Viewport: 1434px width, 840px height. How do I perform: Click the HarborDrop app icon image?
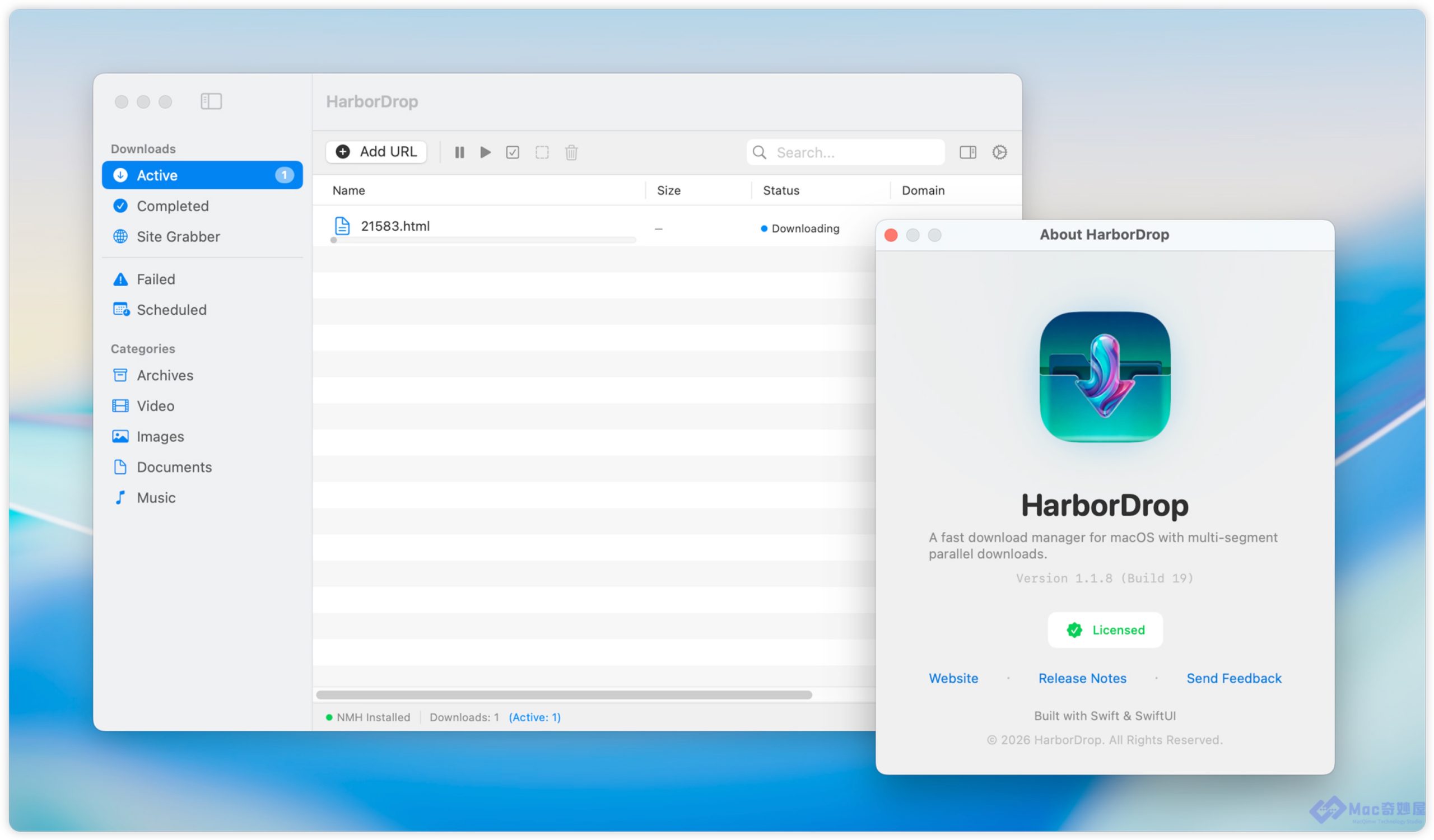point(1105,377)
